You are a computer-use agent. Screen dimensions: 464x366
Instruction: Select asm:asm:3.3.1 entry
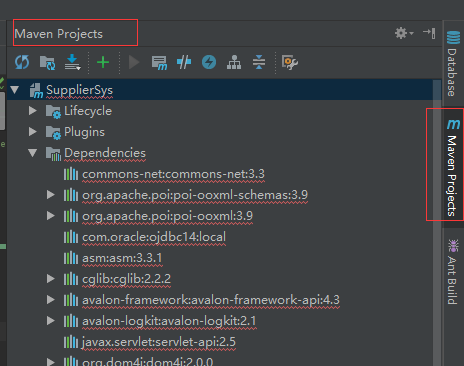122,258
